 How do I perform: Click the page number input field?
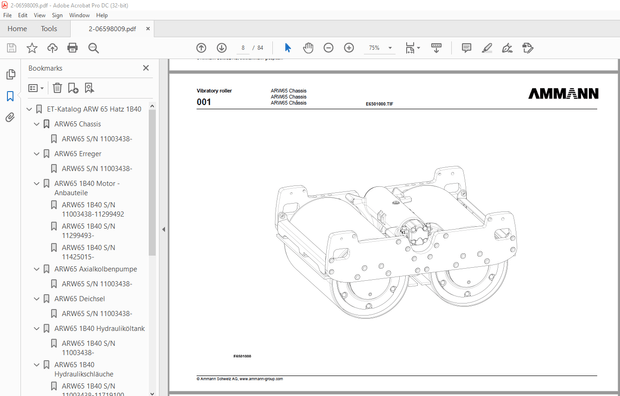coord(243,48)
